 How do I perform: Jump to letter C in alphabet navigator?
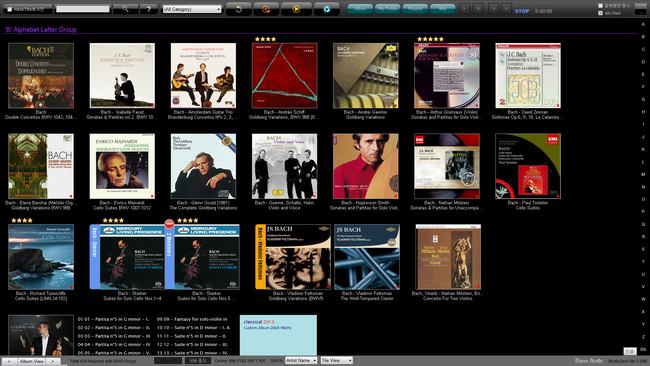point(643,49)
